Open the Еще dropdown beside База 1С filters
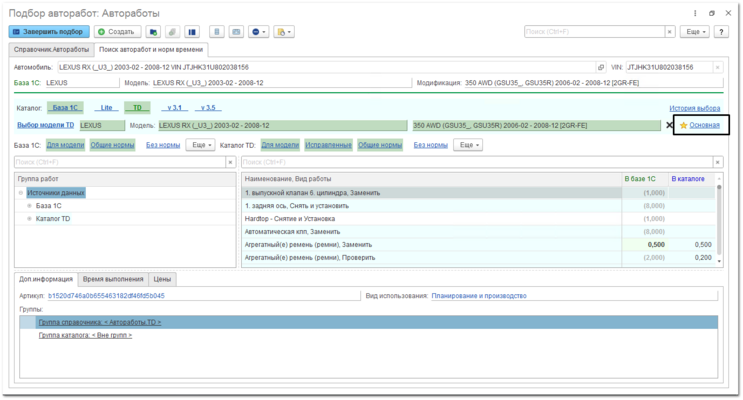The width and height of the screenshot is (743, 400). 201,145
